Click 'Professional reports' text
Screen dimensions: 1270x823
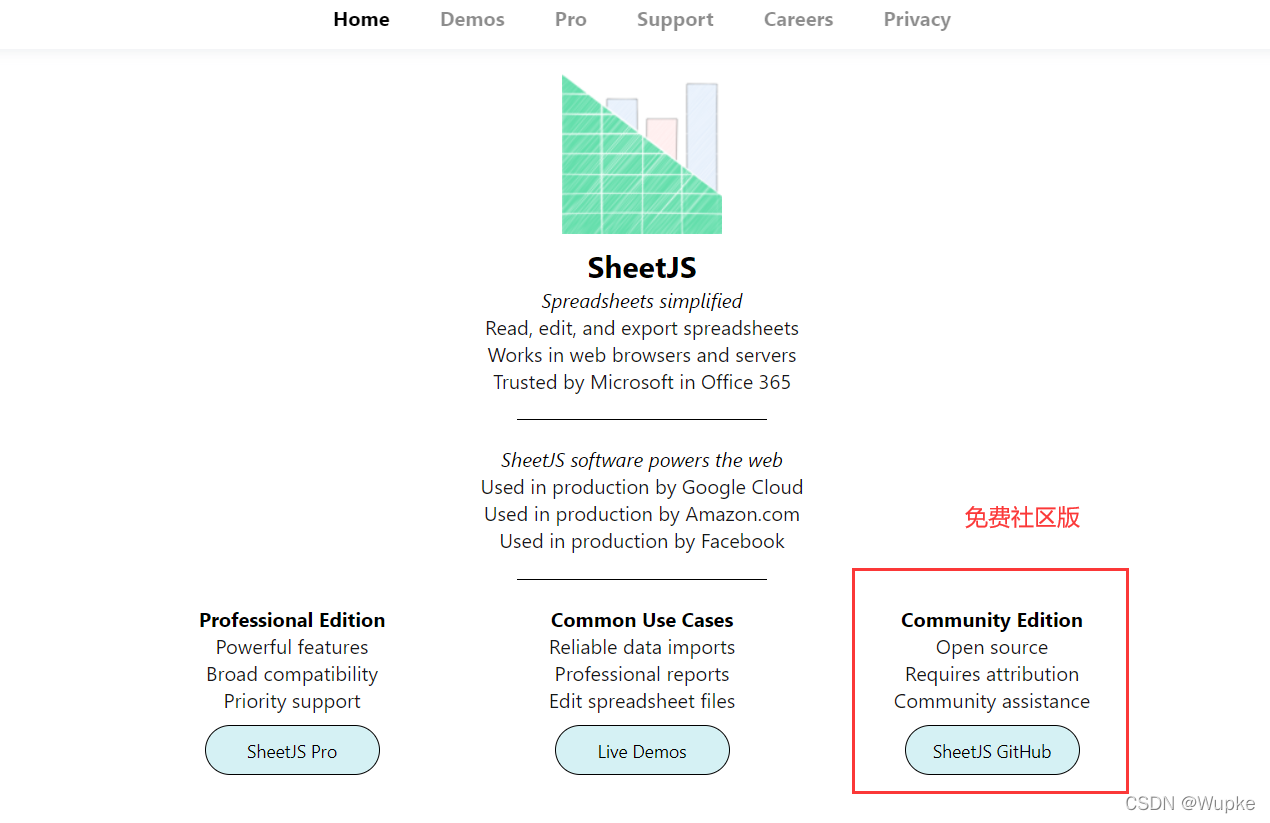pyautogui.click(x=642, y=674)
